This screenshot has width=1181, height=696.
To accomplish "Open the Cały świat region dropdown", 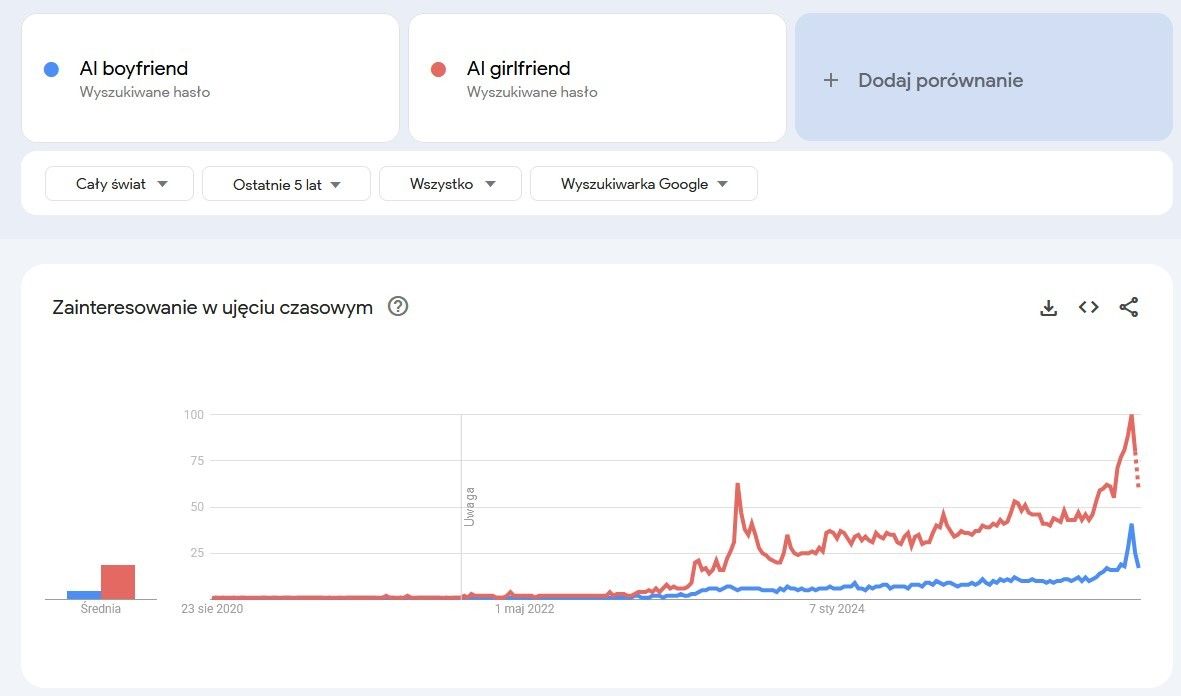I will tap(119, 184).
